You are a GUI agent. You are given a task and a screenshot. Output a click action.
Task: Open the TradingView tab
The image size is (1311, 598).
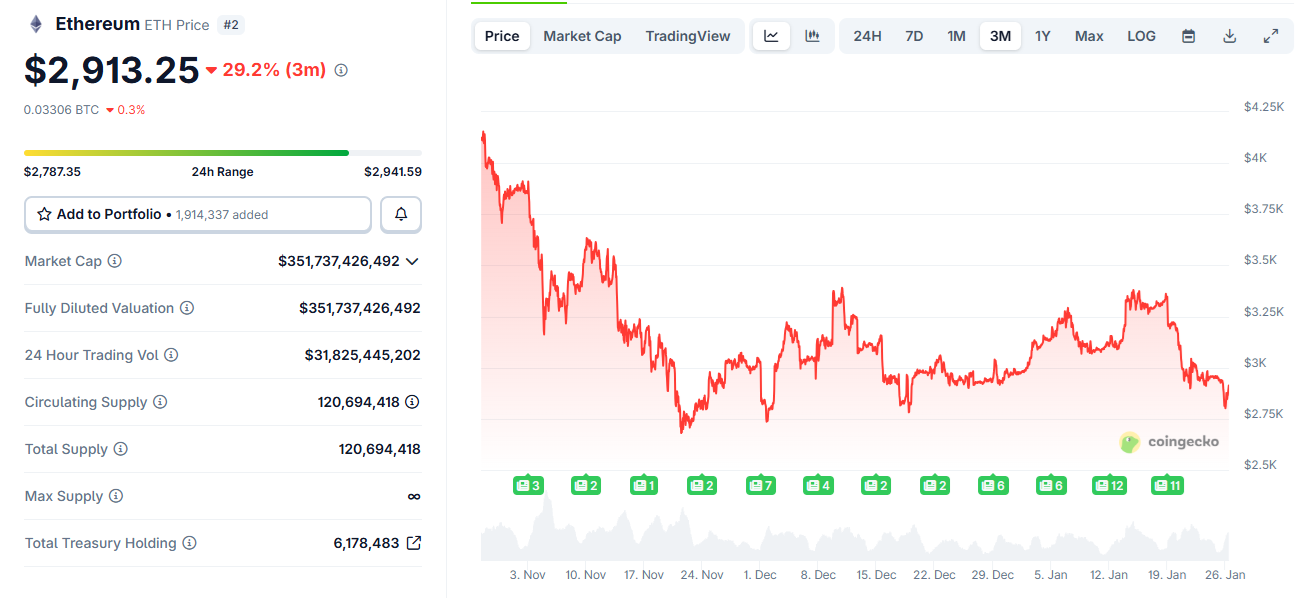(688, 35)
